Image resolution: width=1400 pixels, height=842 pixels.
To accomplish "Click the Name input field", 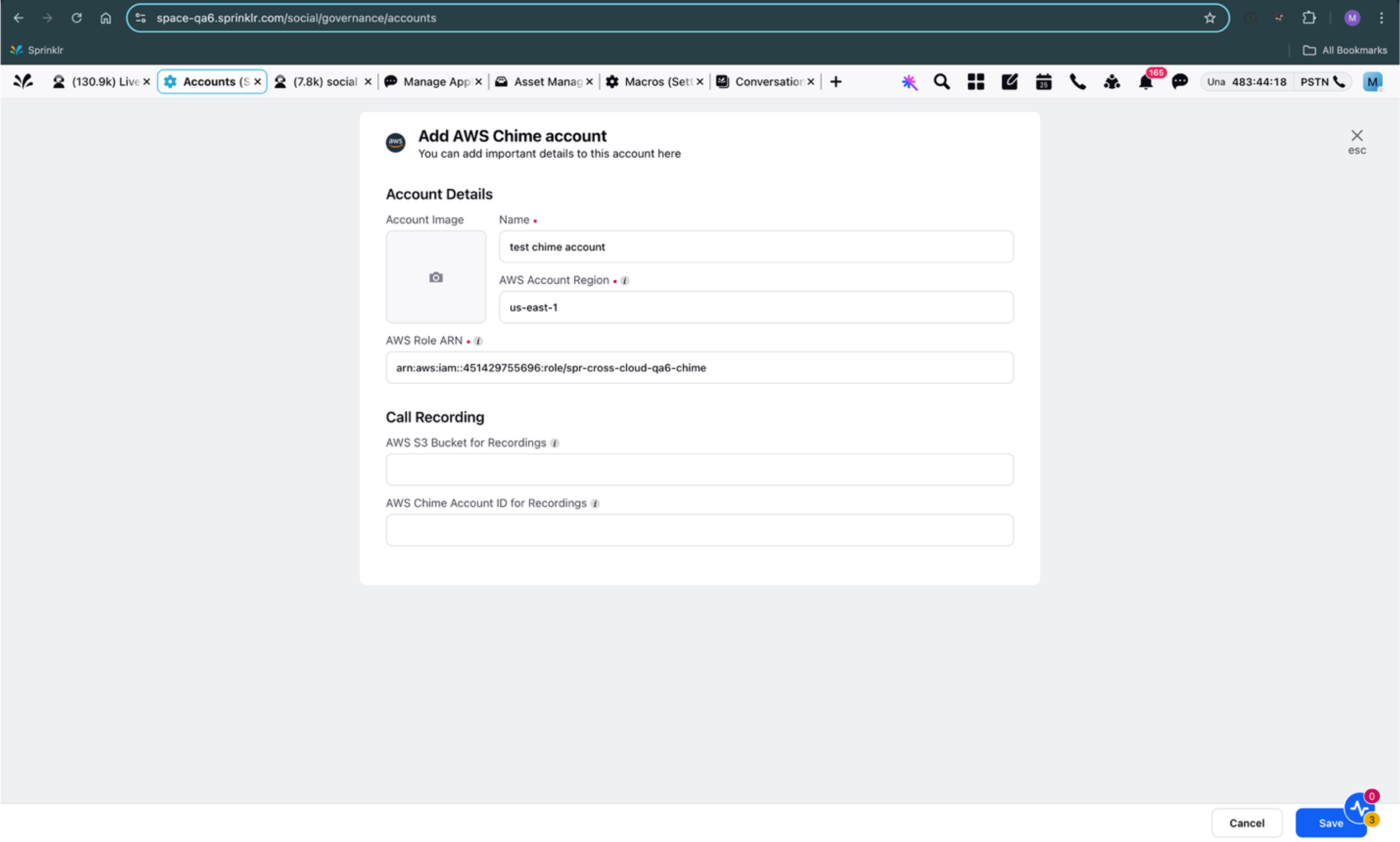I will [756, 247].
